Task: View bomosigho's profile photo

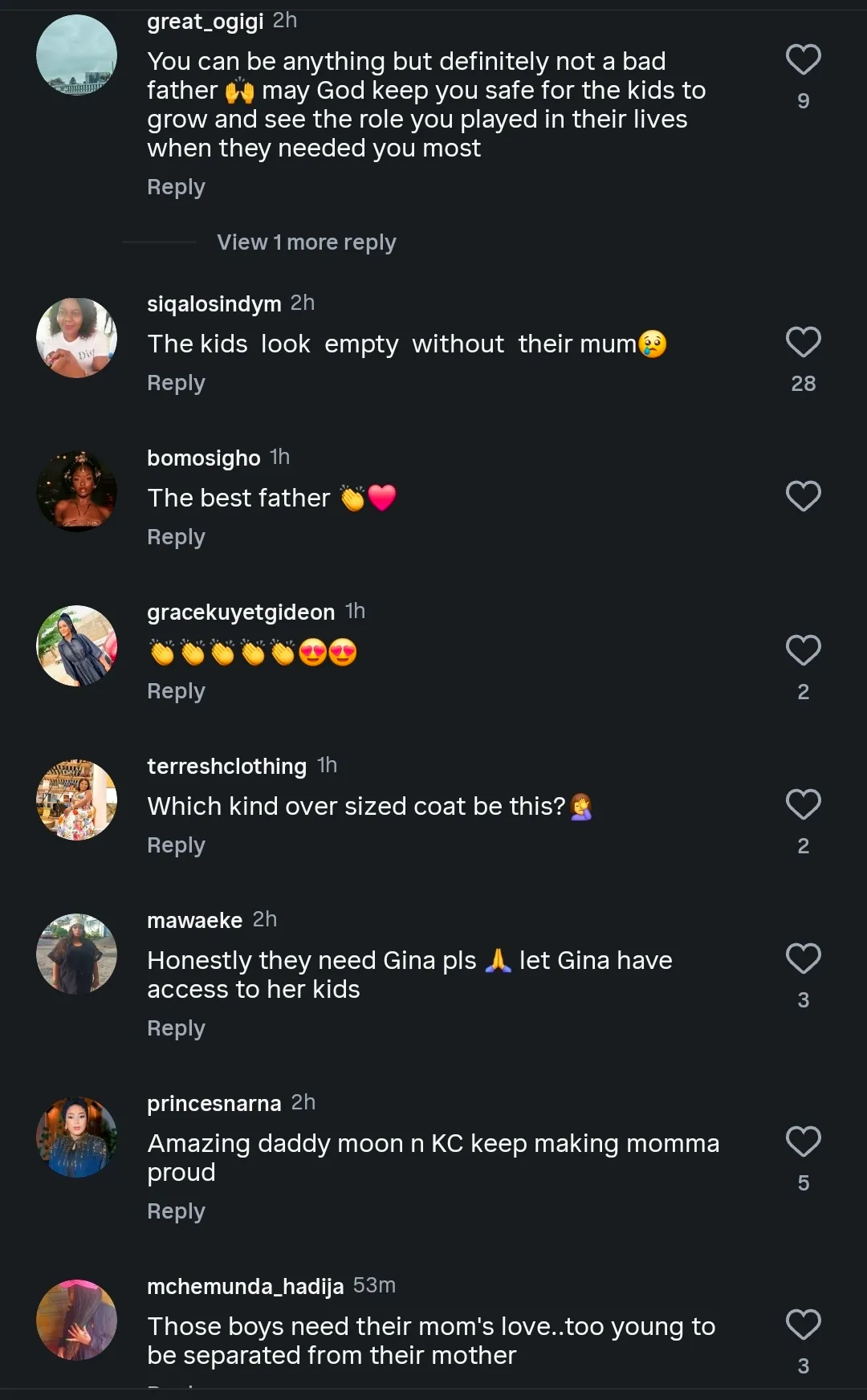Action: pyautogui.click(x=77, y=491)
